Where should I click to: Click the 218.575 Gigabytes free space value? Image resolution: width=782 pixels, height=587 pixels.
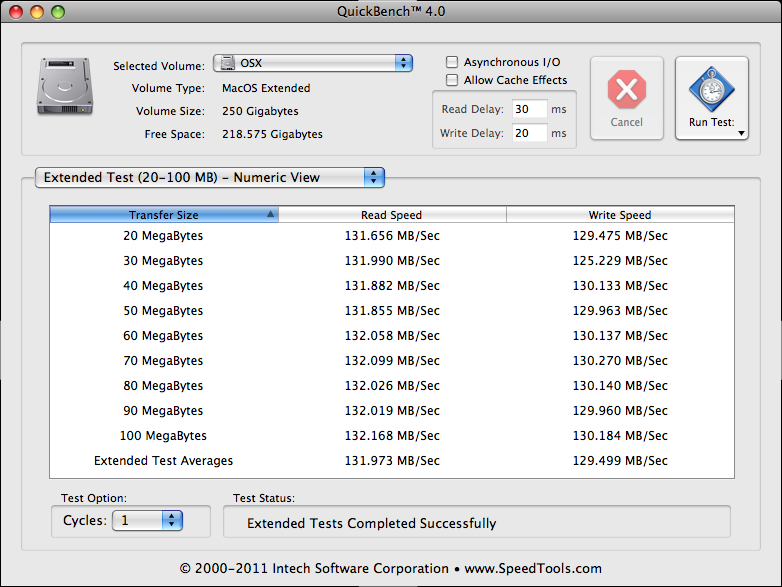[272, 134]
